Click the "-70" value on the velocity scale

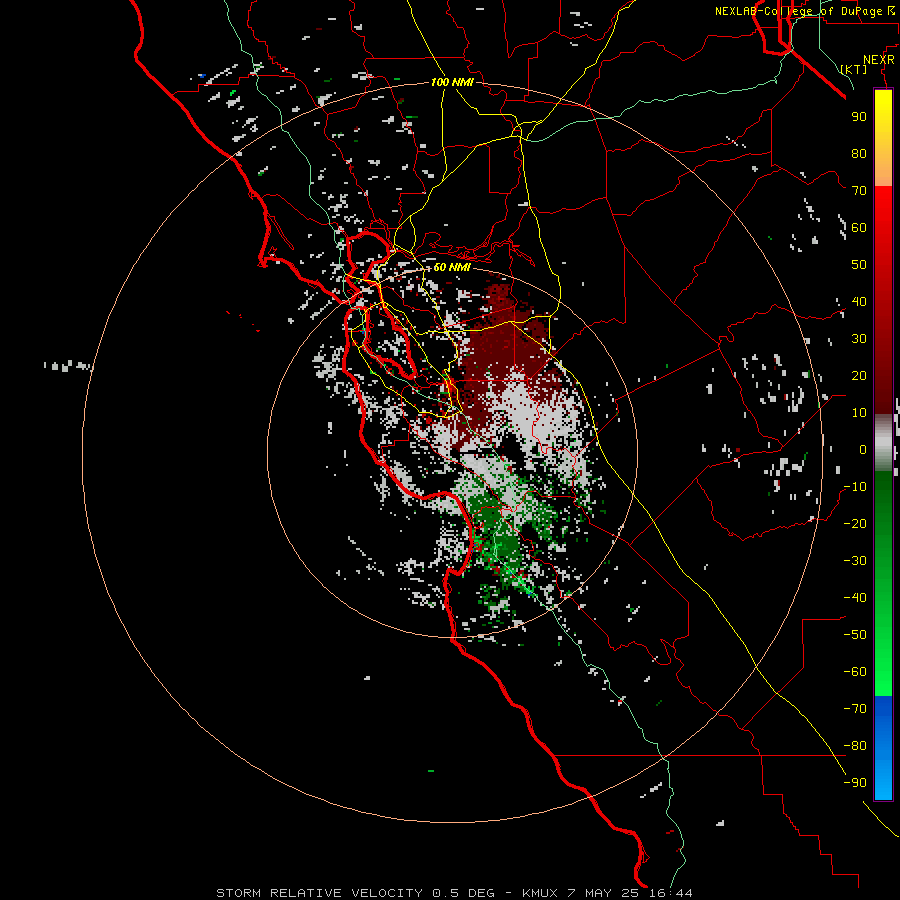(855, 708)
